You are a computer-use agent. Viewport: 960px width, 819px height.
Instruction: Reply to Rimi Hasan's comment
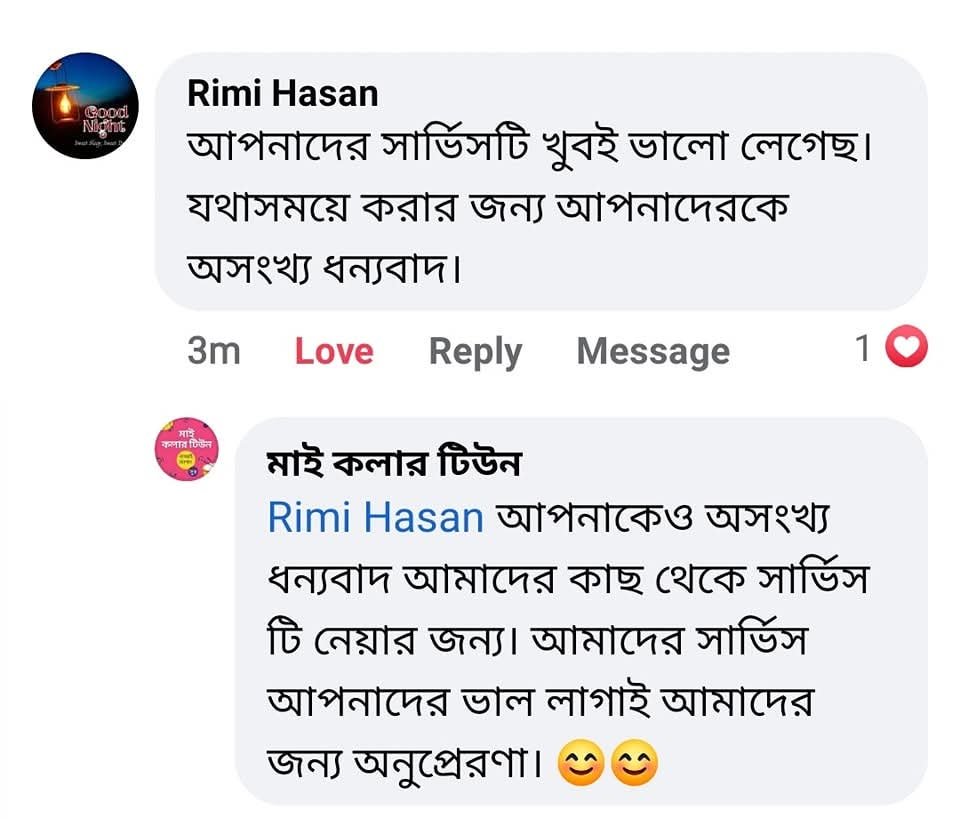click(x=475, y=351)
